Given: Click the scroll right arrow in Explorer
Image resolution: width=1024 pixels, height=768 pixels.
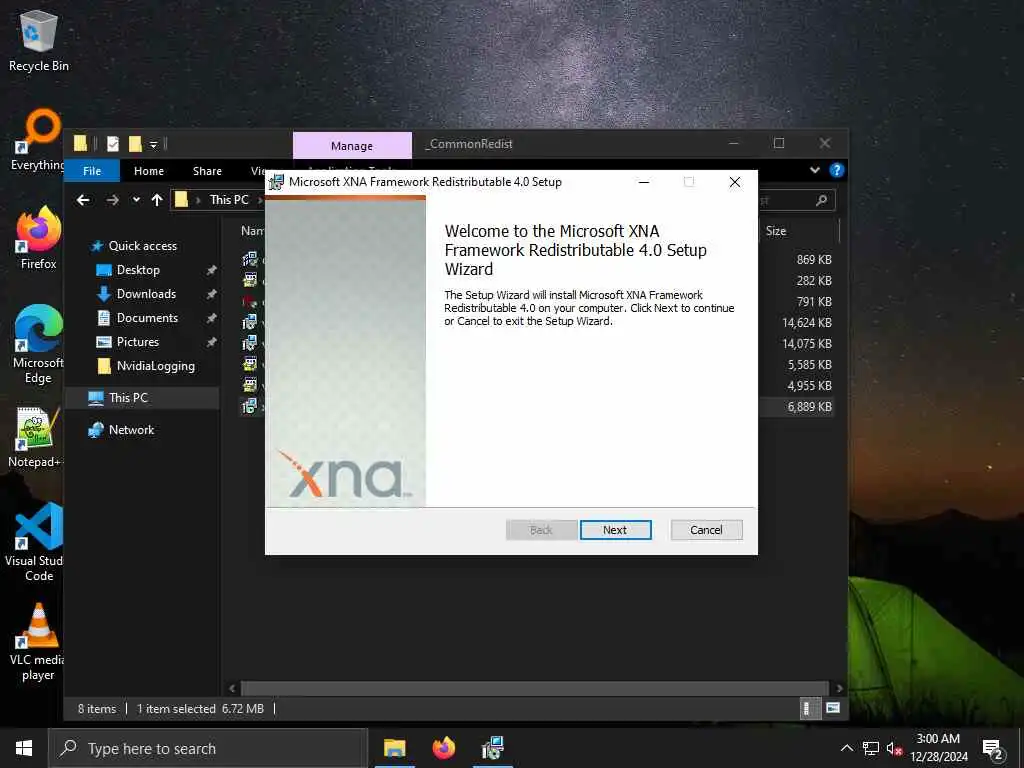Looking at the screenshot, I should [839, 688].
